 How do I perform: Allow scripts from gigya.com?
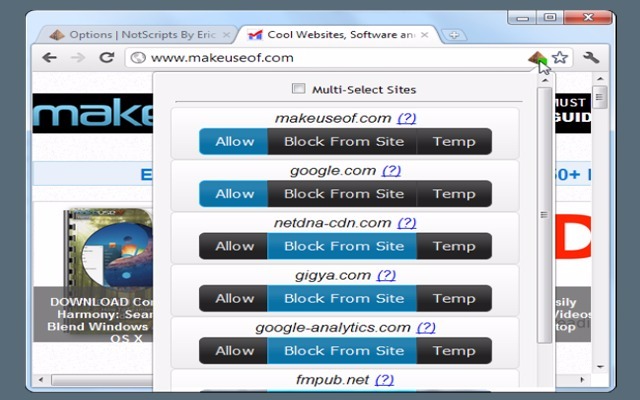[x=234, y=298]
